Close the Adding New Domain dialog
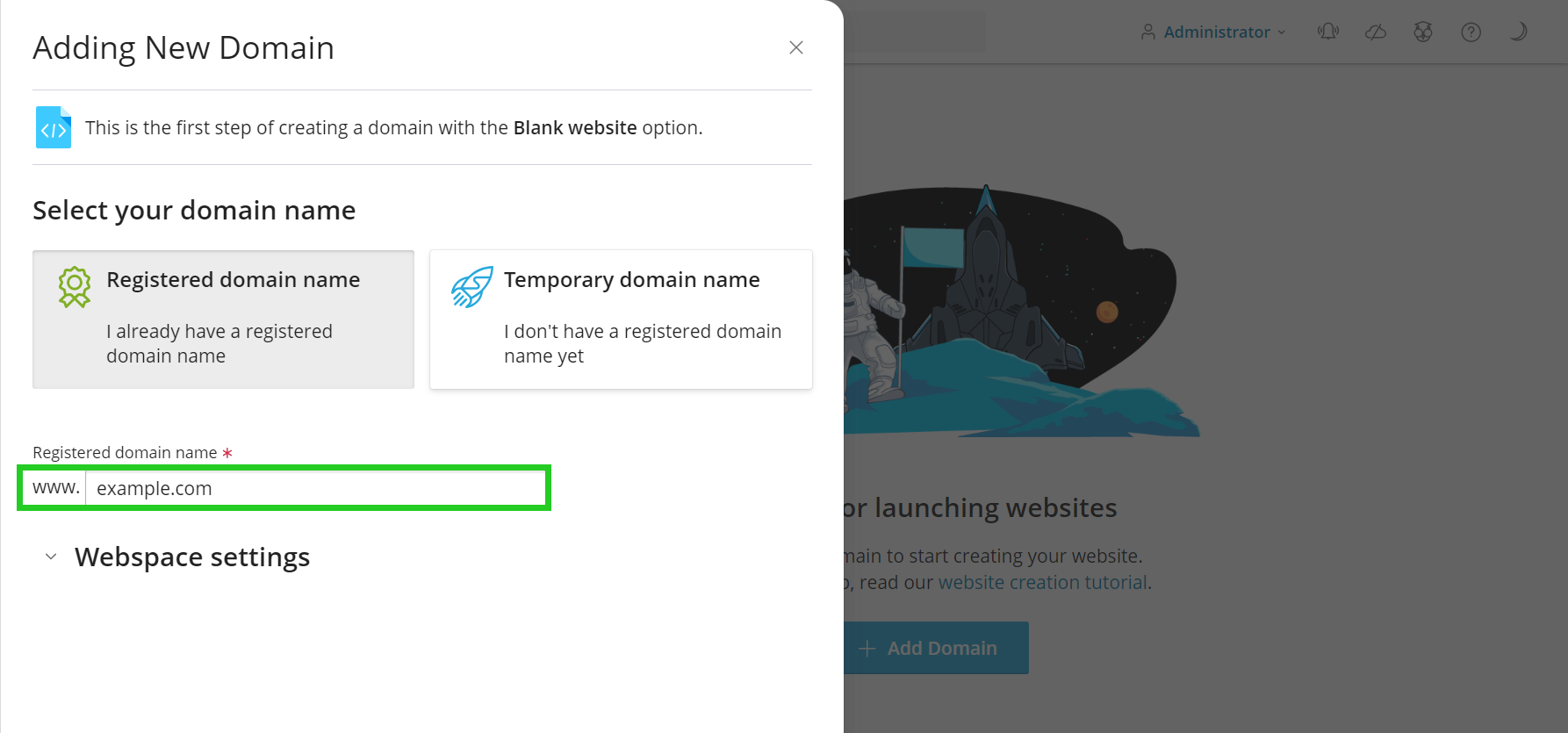The width and height of the screenshot is (1568, 733). coord(796,47)
